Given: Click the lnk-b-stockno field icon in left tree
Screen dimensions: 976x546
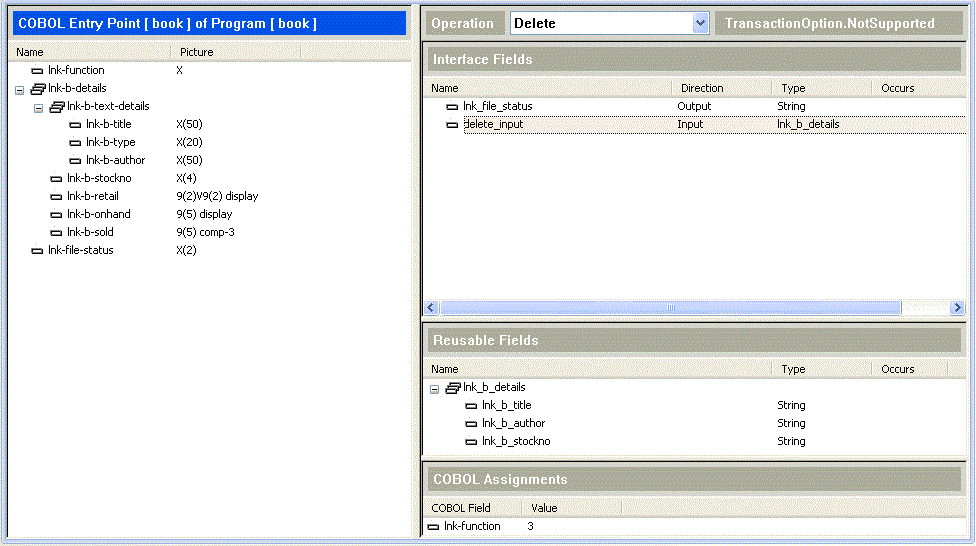Looking at the screenshot, I should point(56,179).
